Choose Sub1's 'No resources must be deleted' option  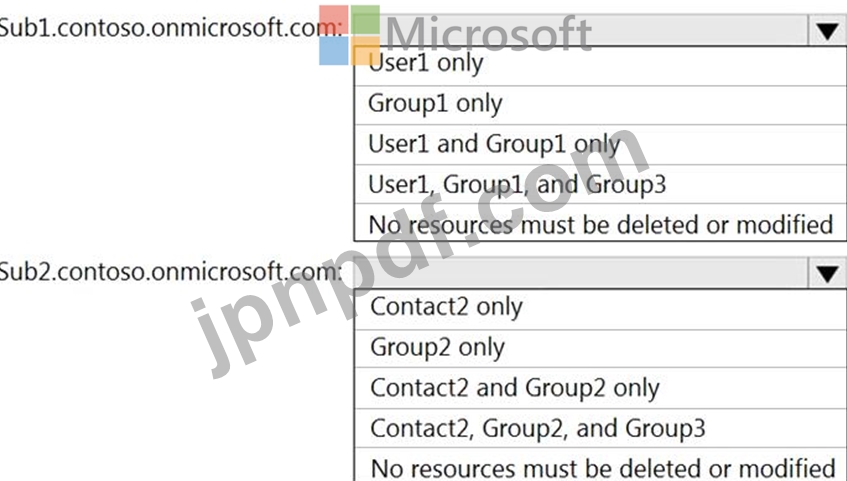[x=600, y=223]
